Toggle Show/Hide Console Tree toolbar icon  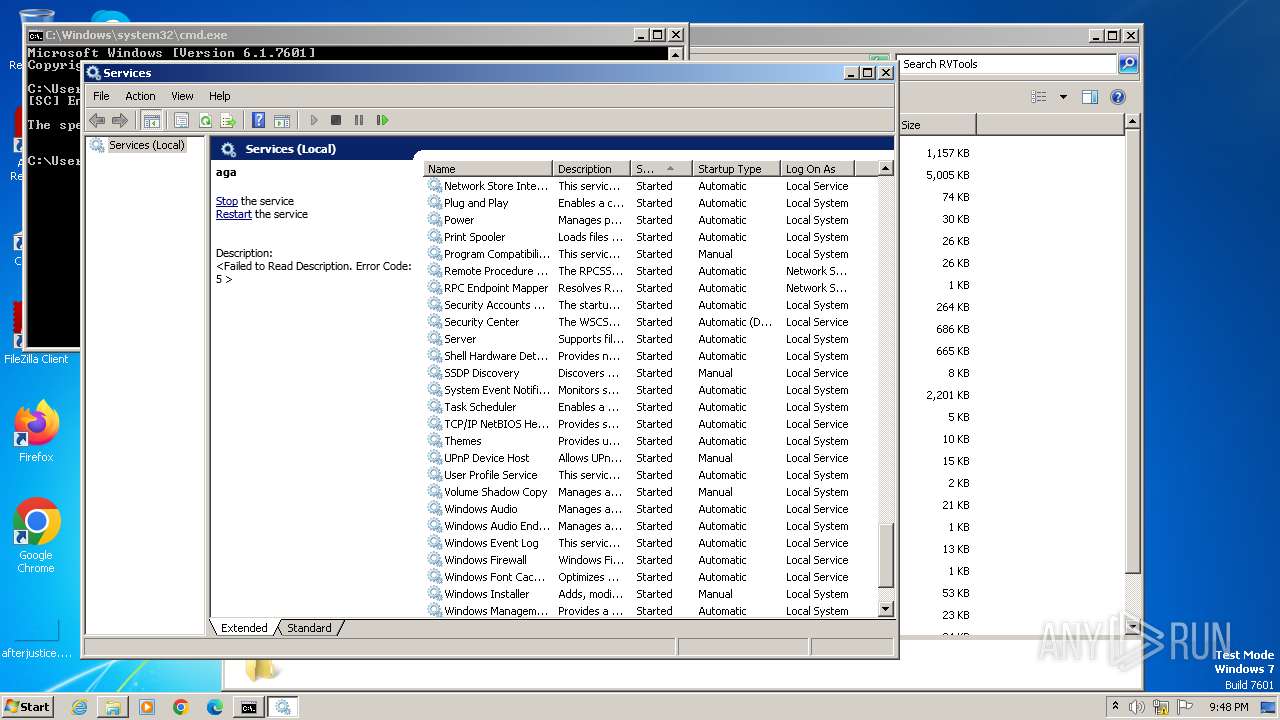click(x=151, y=120)
